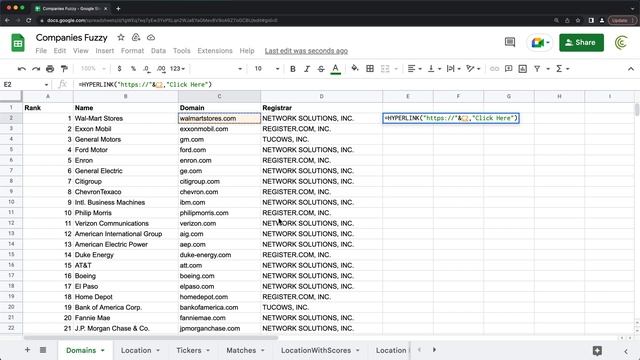This screenshot has width=640, height=360.
Task: Toggle bold formatting
Action: pyautogui.click(x=293, y=69)
